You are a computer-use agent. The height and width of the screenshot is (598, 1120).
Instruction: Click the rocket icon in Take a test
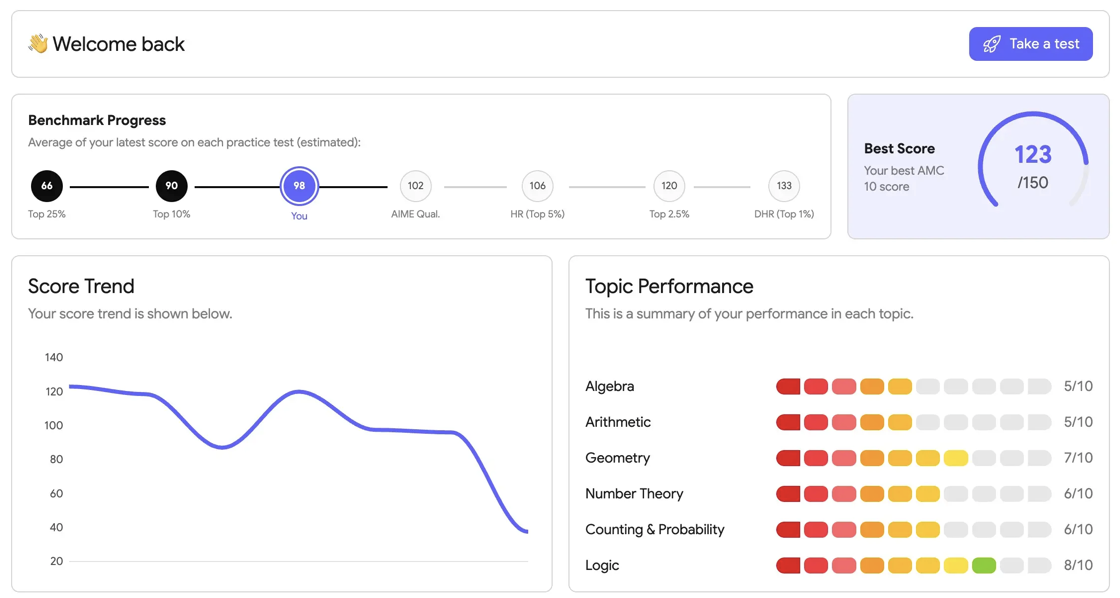(991, 44)
